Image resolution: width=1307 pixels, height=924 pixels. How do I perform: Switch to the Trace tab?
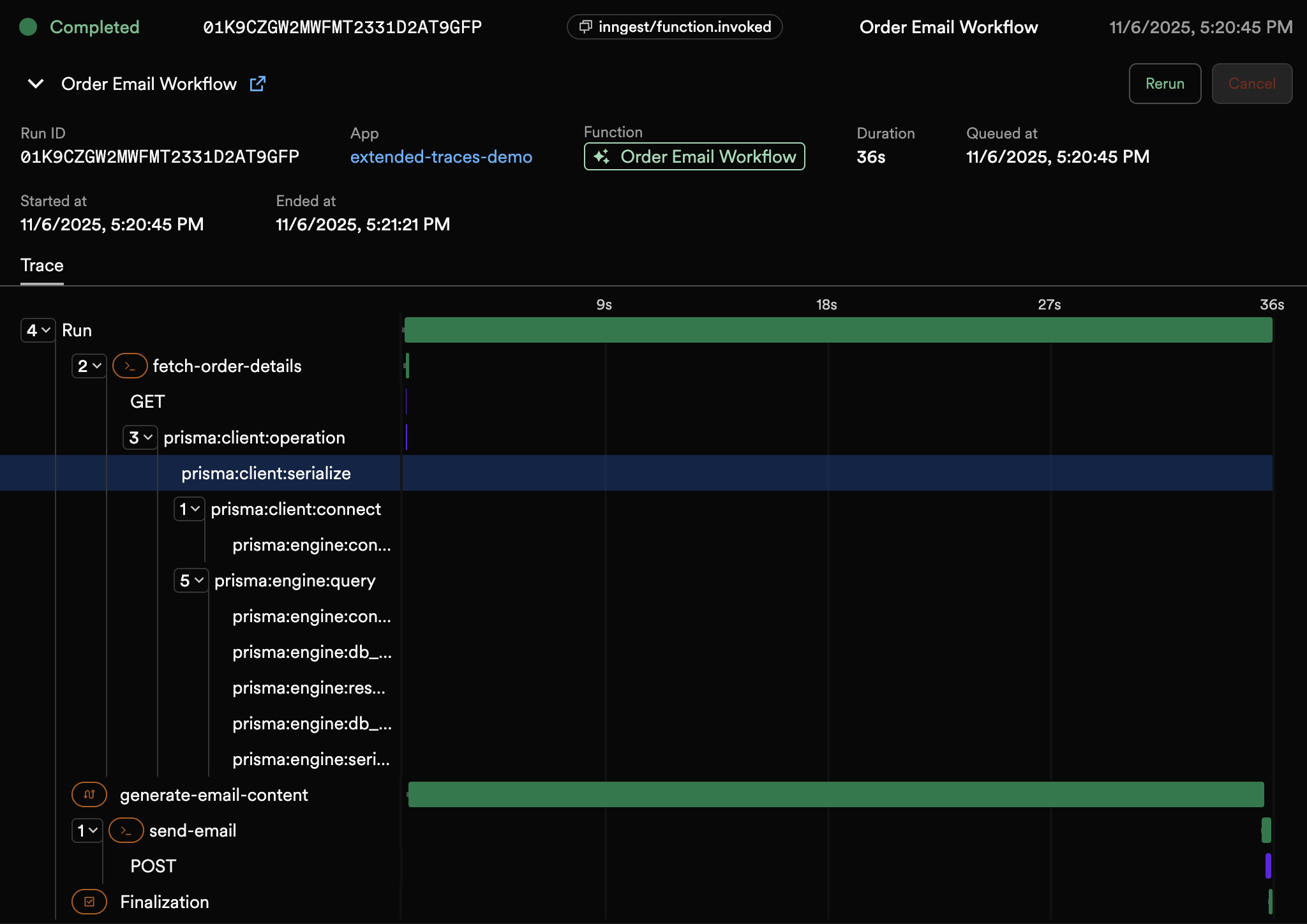tap(41, 265)
